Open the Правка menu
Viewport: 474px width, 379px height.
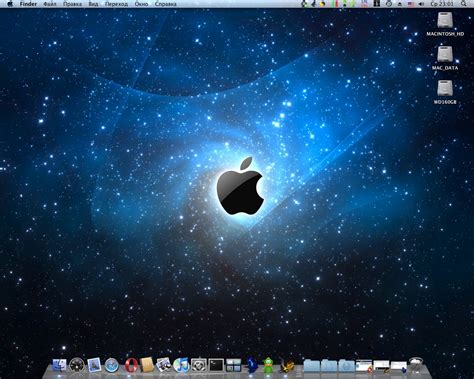point(72,4)
